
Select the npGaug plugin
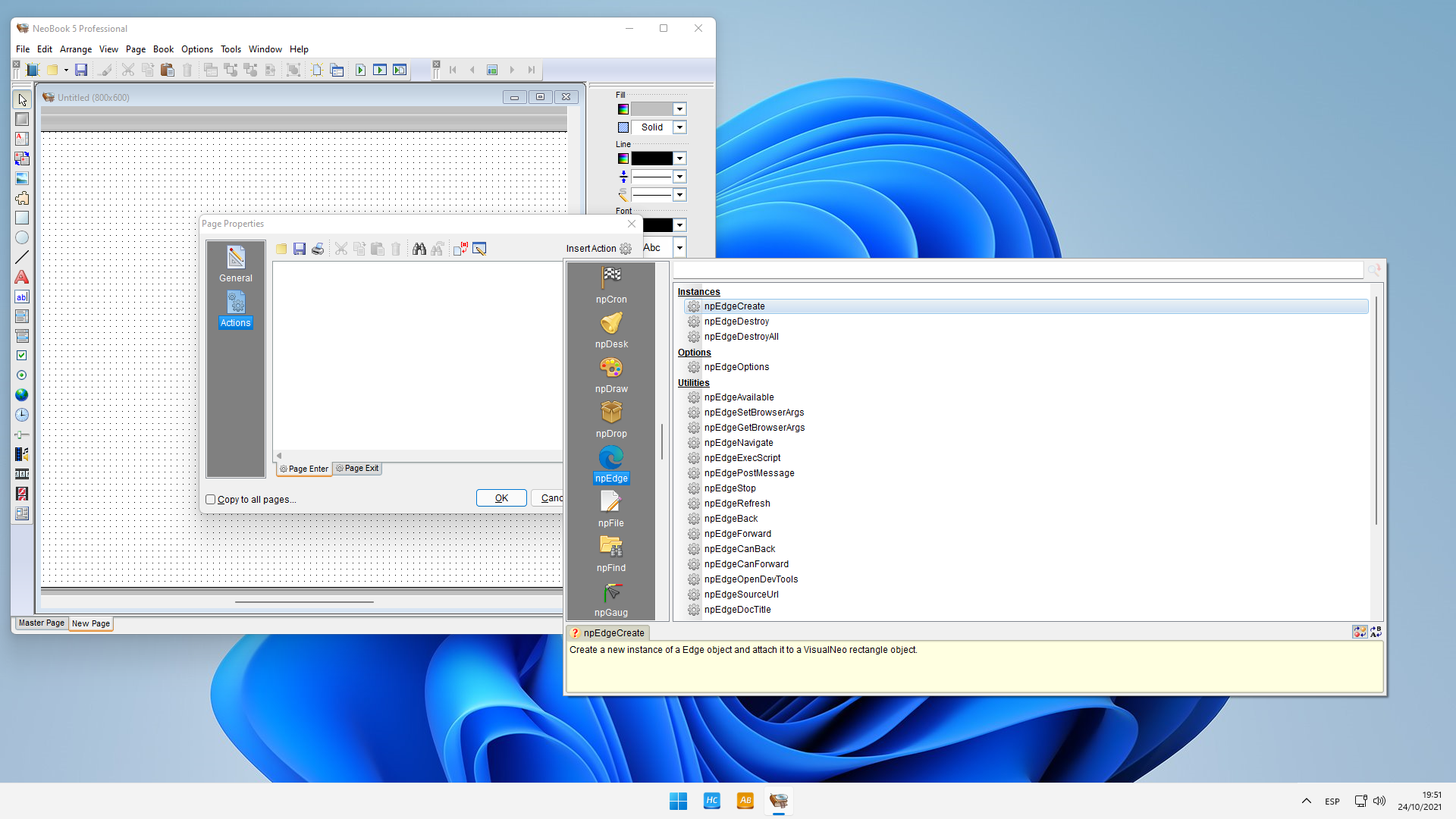click(x=611, y=599)
